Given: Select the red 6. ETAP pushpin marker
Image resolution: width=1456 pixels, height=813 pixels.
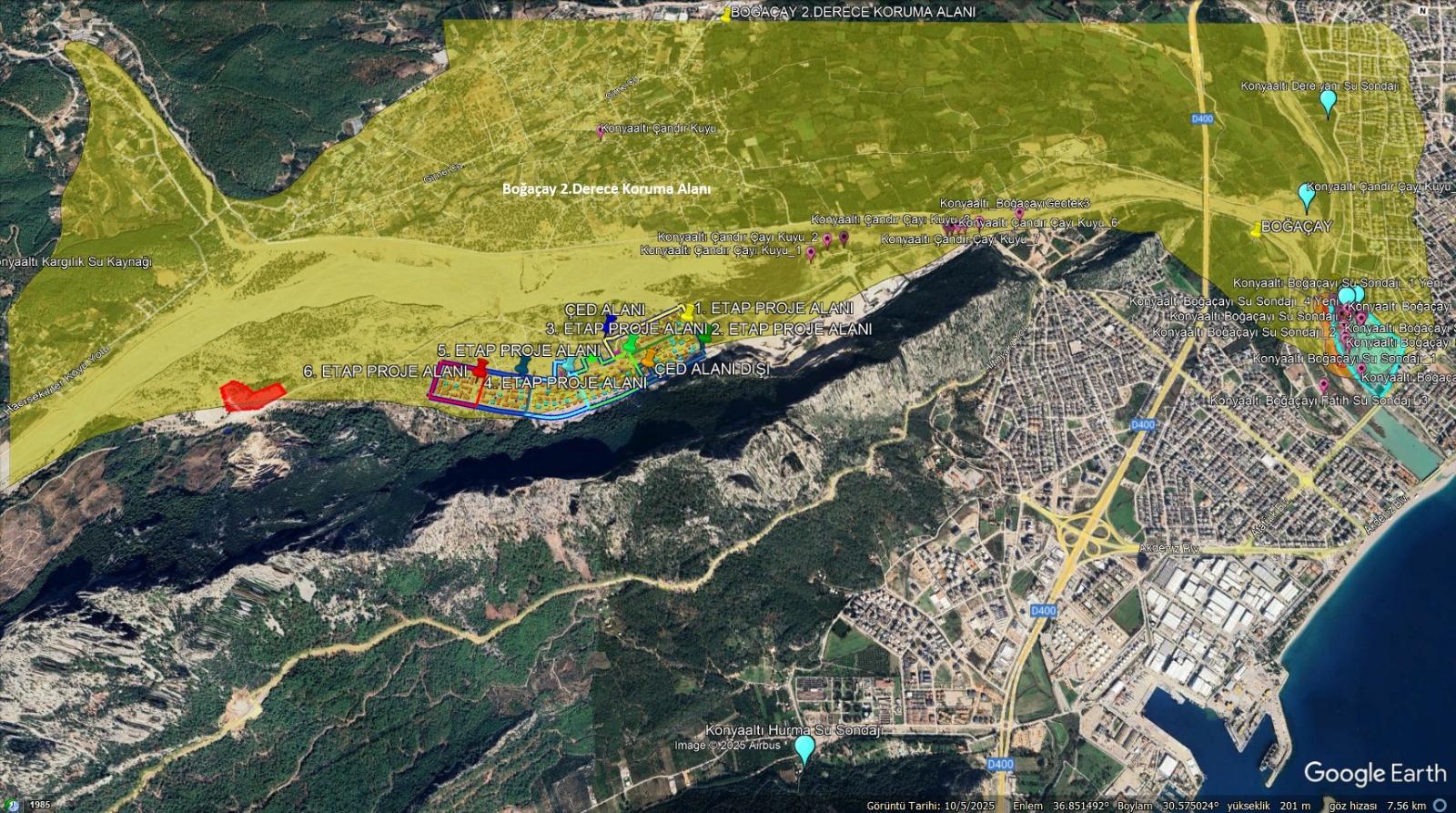Looking at the screenshot, I should [480, 368].
